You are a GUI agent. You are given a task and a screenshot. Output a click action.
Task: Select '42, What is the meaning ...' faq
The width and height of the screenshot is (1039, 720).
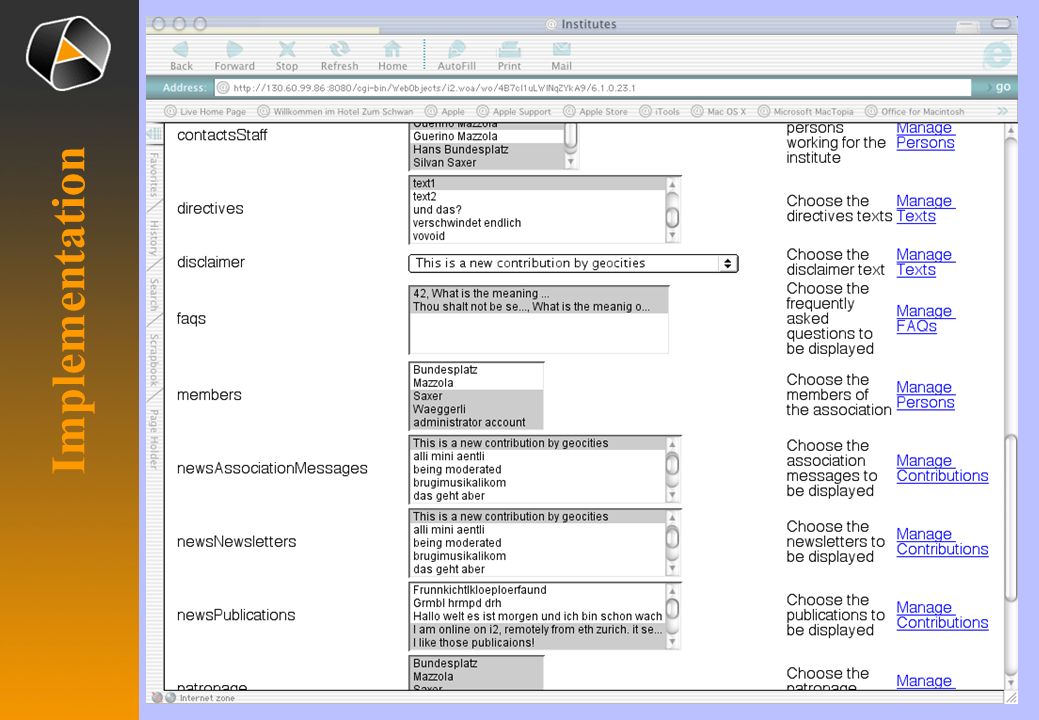click(x=539, y=293)
